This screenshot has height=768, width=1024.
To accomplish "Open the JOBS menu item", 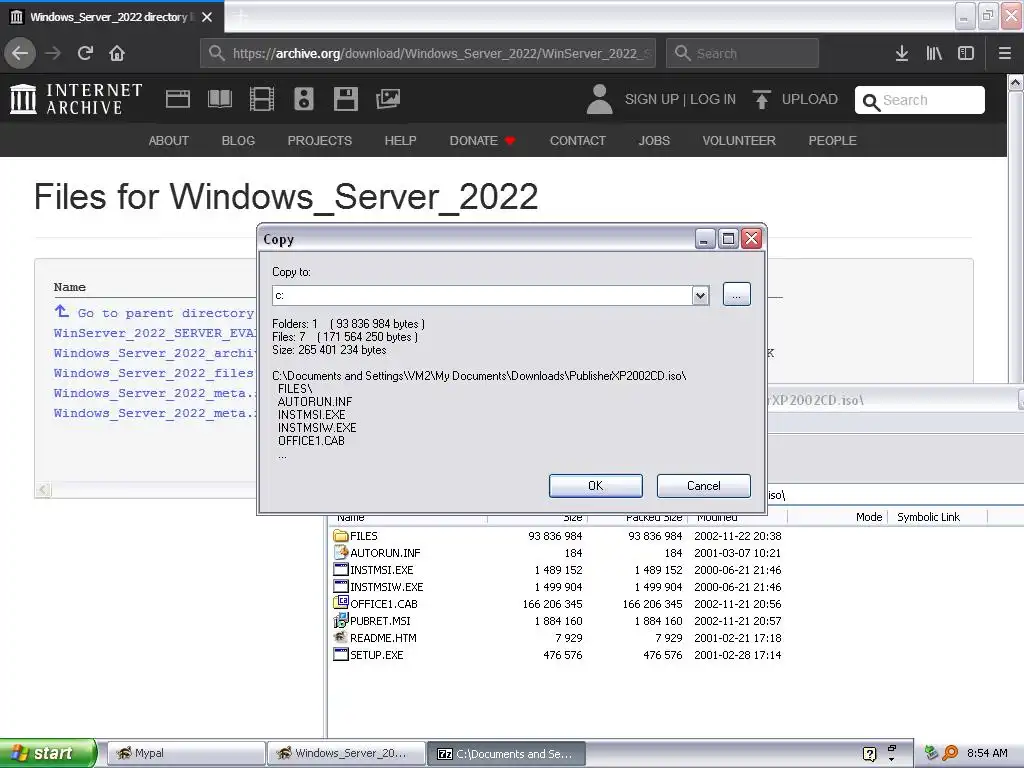I will click(x=654, y=140).
